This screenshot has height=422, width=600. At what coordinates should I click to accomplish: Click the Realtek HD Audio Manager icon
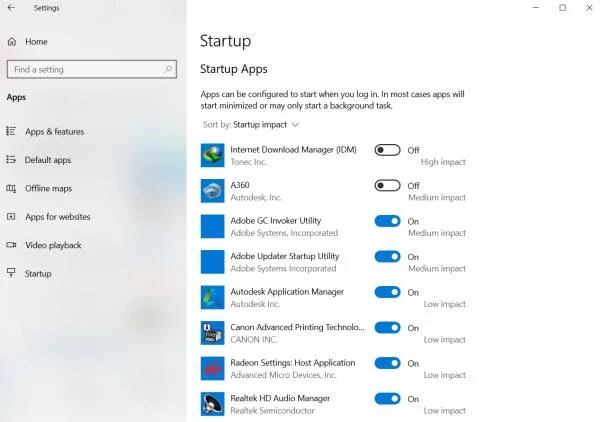[x=212, y=404]
